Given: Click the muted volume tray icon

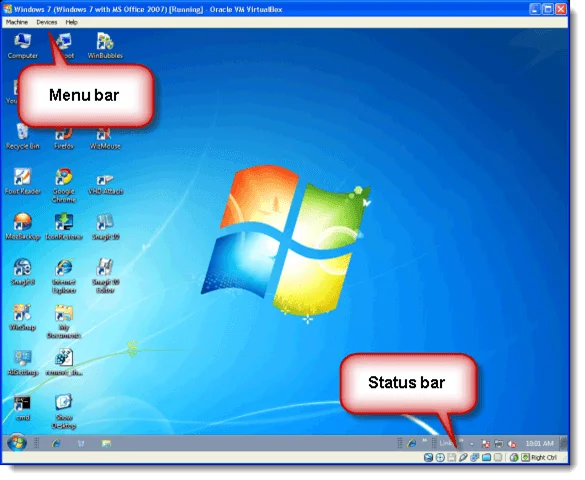Looking at the screenshot, I should pyautogui.click(x=513, y=444).
